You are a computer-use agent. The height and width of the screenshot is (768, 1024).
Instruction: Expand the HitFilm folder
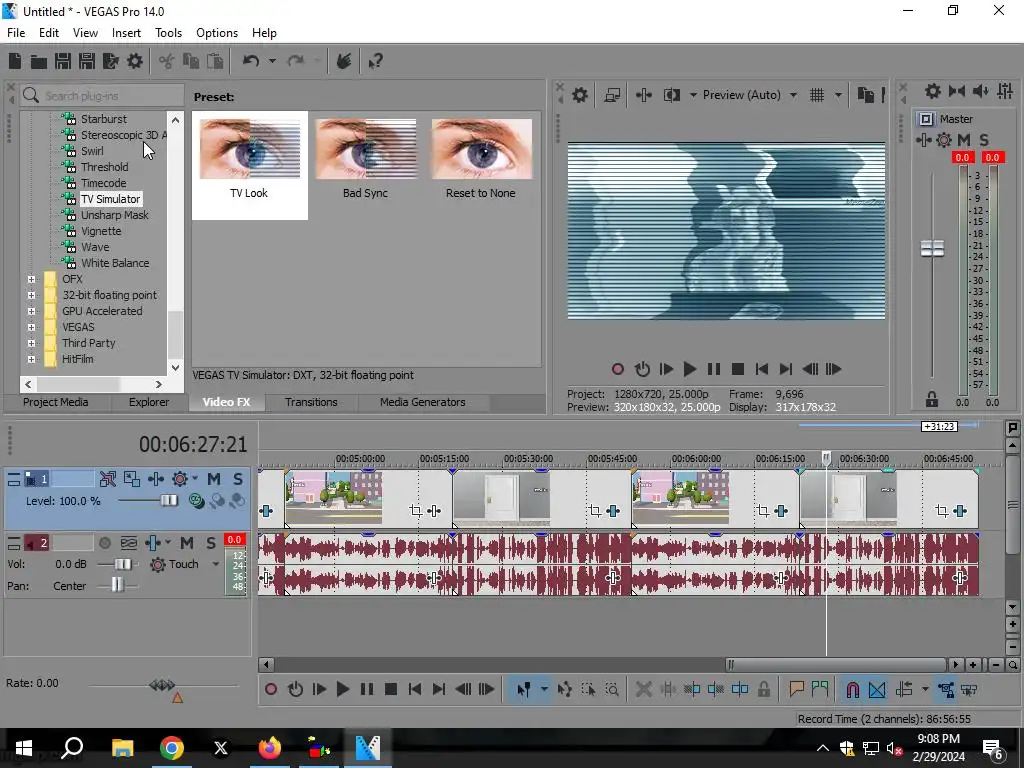[31, 359]
